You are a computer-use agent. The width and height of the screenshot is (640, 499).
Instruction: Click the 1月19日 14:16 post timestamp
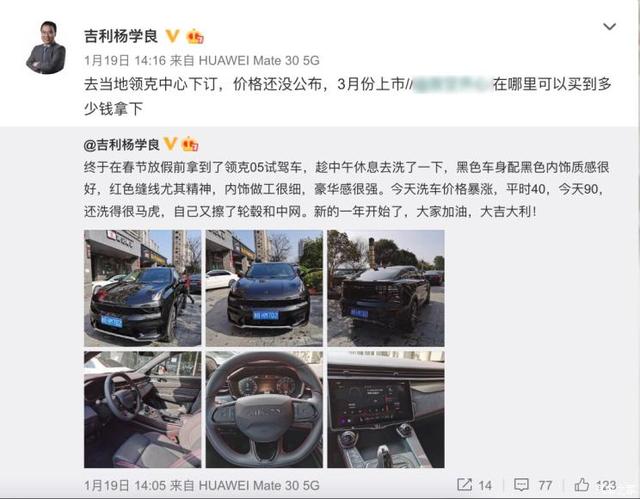click(125, 61)
